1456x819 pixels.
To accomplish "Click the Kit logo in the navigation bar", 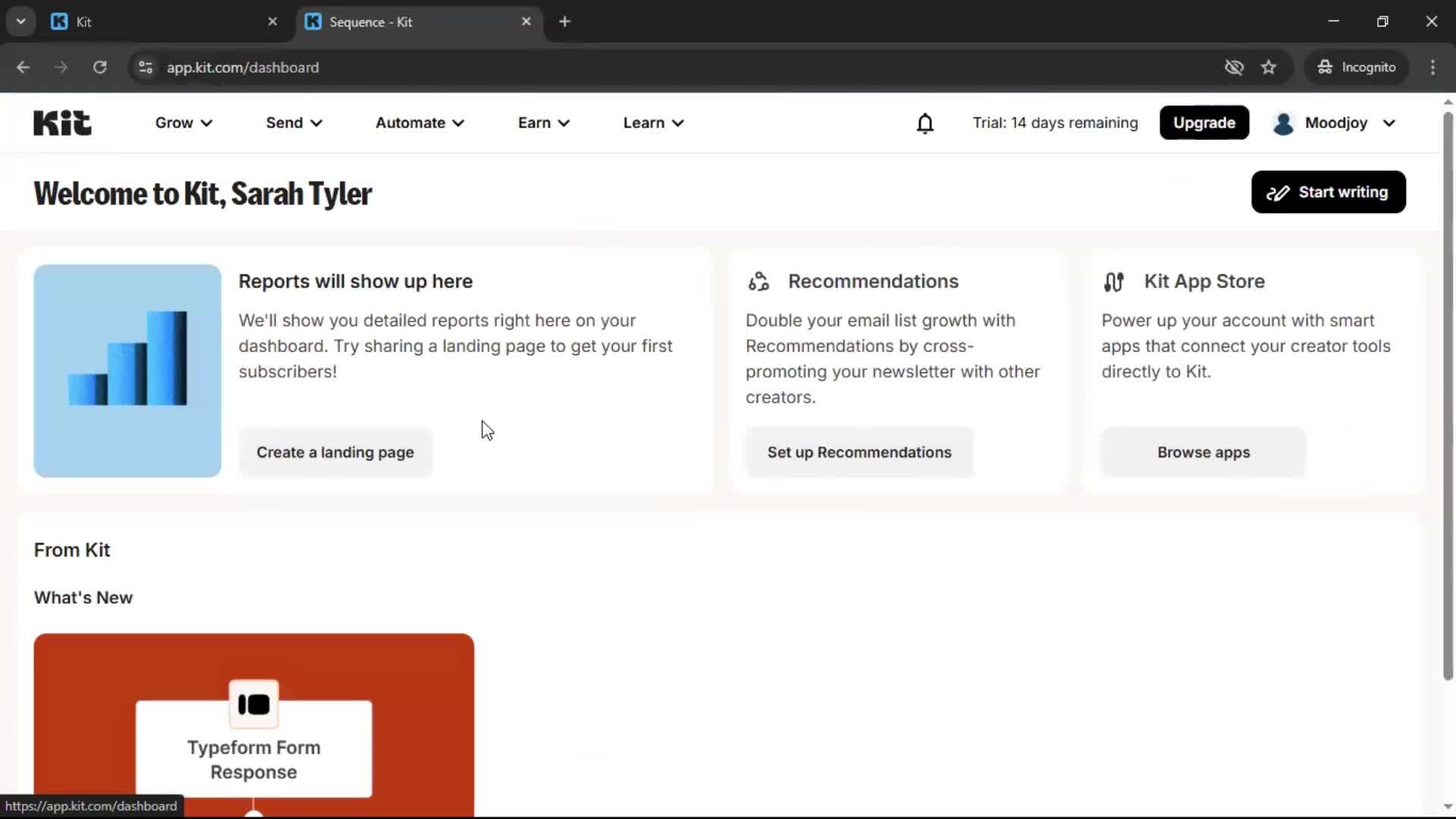I will tap(61, 122).
